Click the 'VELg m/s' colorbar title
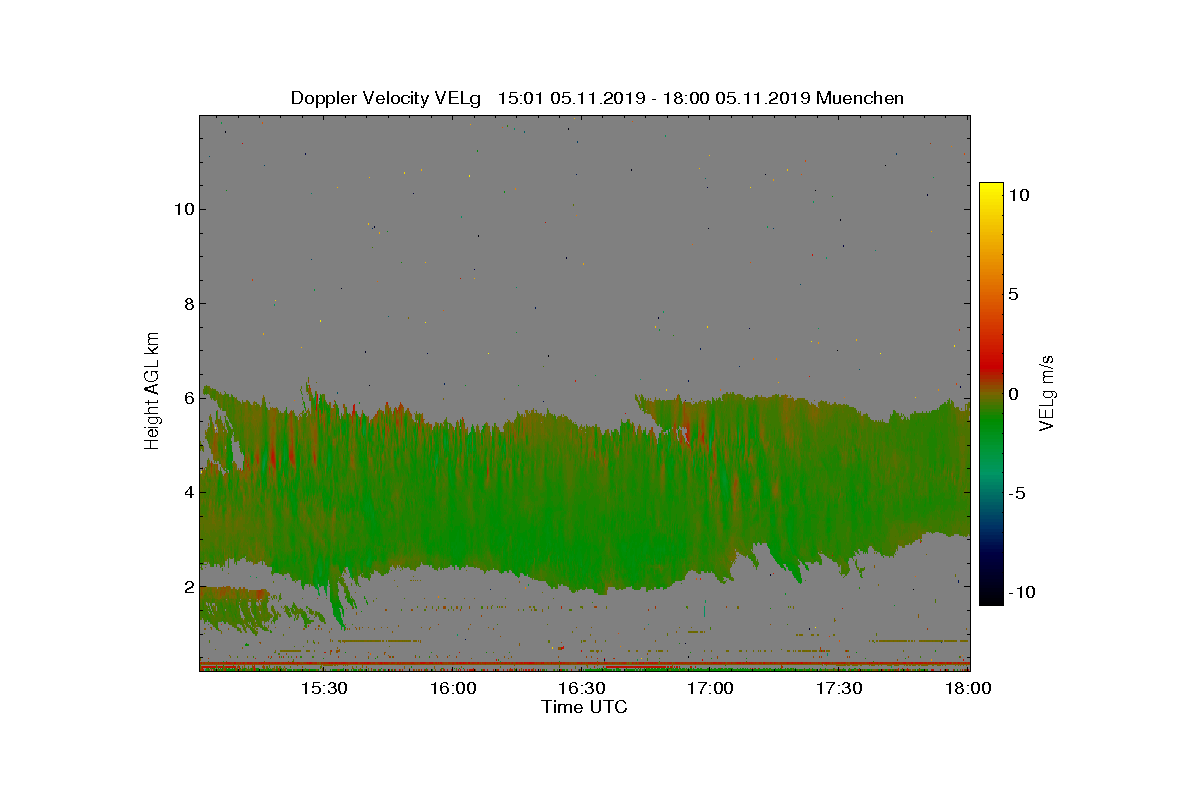Image resolution: width=1200 pixels, height=800 pixels. [x=1048, y=391]
